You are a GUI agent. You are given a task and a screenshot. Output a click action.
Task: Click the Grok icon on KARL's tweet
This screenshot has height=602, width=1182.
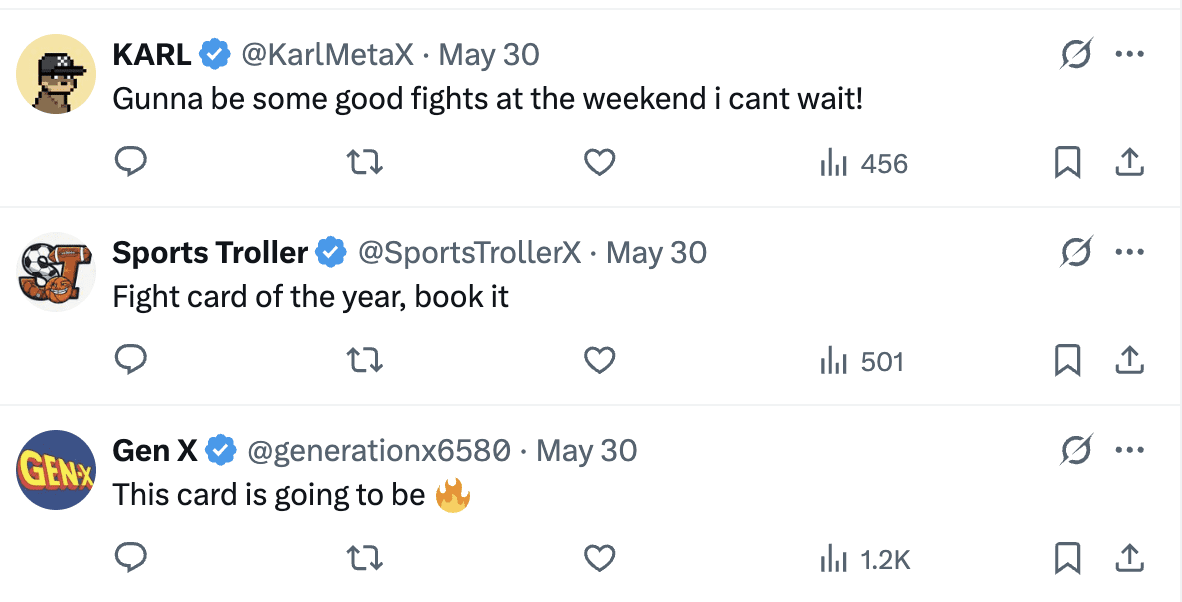click(x=1077, y=54)
